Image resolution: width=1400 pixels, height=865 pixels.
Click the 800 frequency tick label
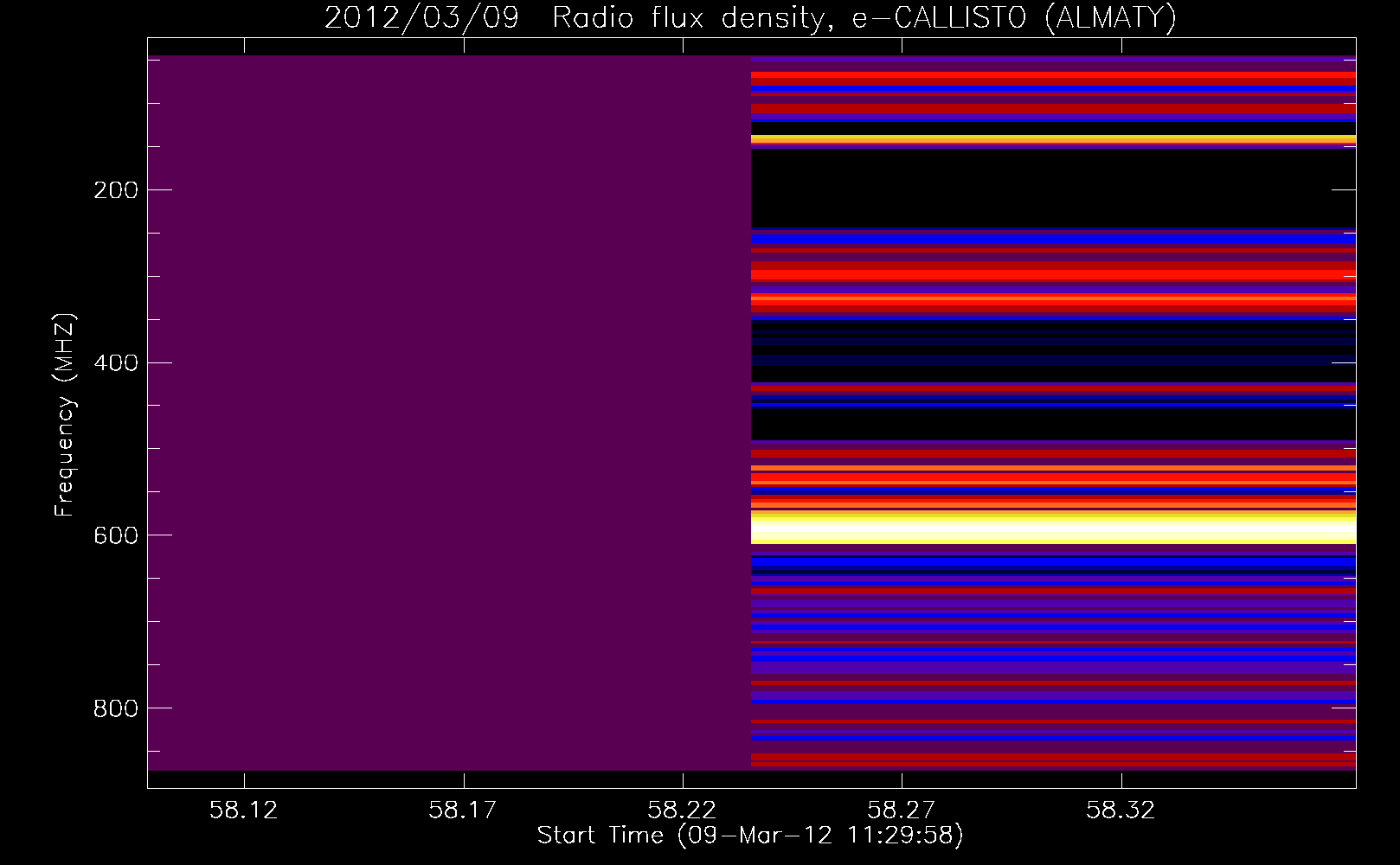pyautogui.click(x=115, y=709)
